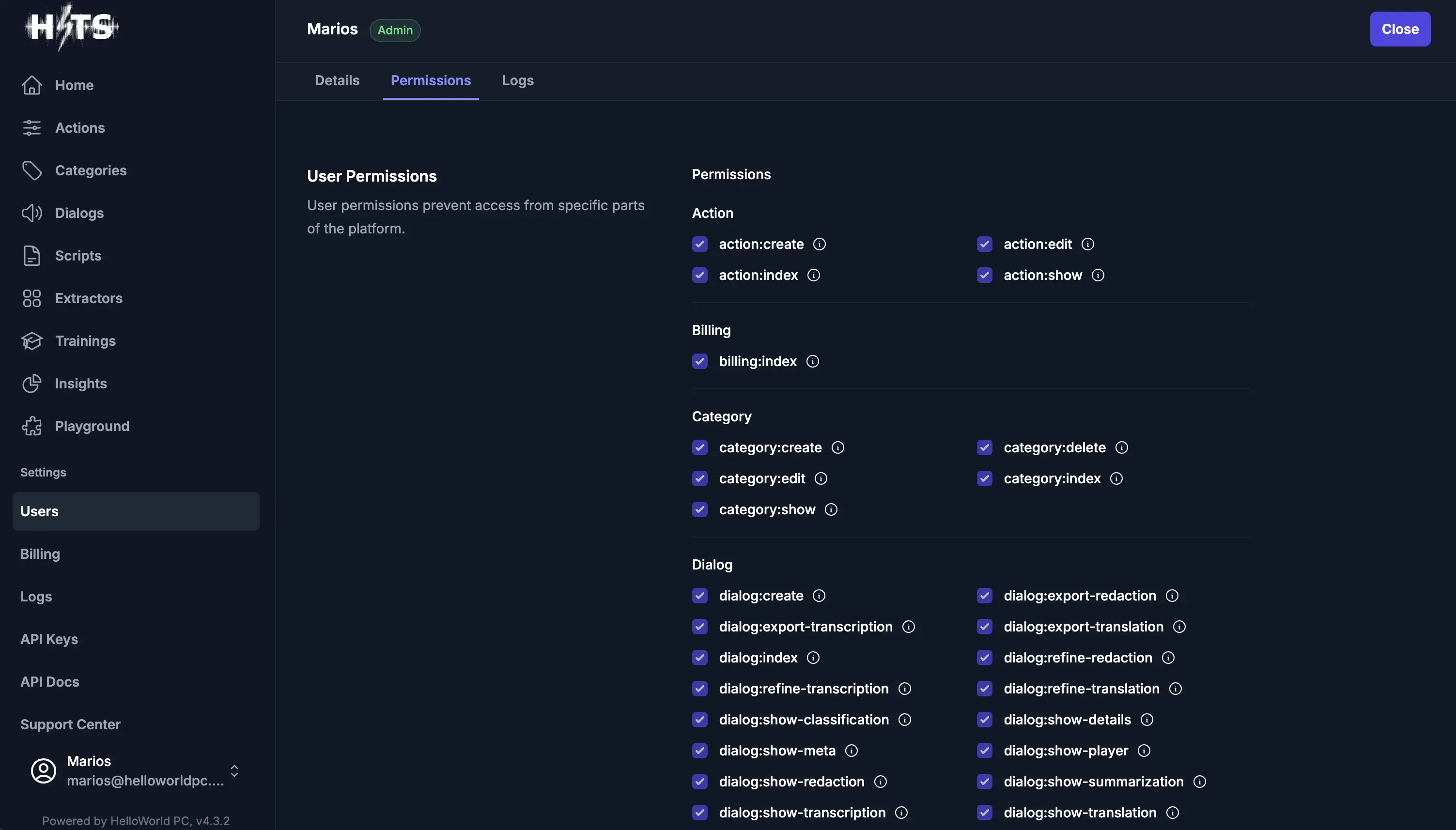1456x830 pixels.
Task: Click info icon beside dialog:export-transcription
Action: 909,627
